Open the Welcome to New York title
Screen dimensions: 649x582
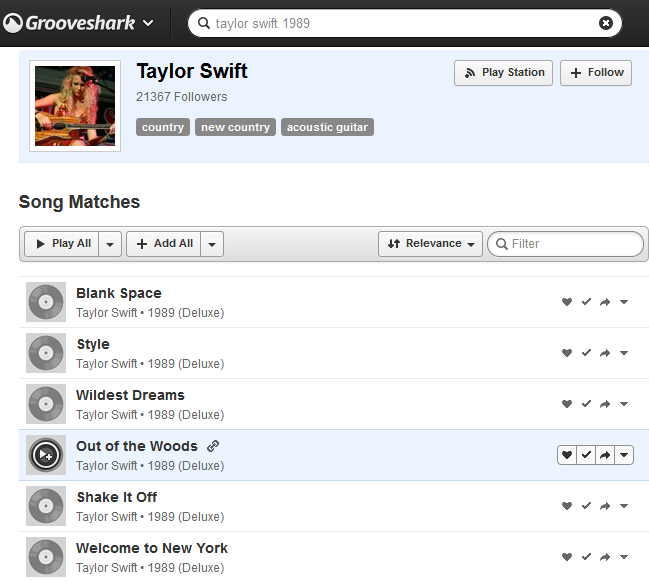(x=152, y=548)
